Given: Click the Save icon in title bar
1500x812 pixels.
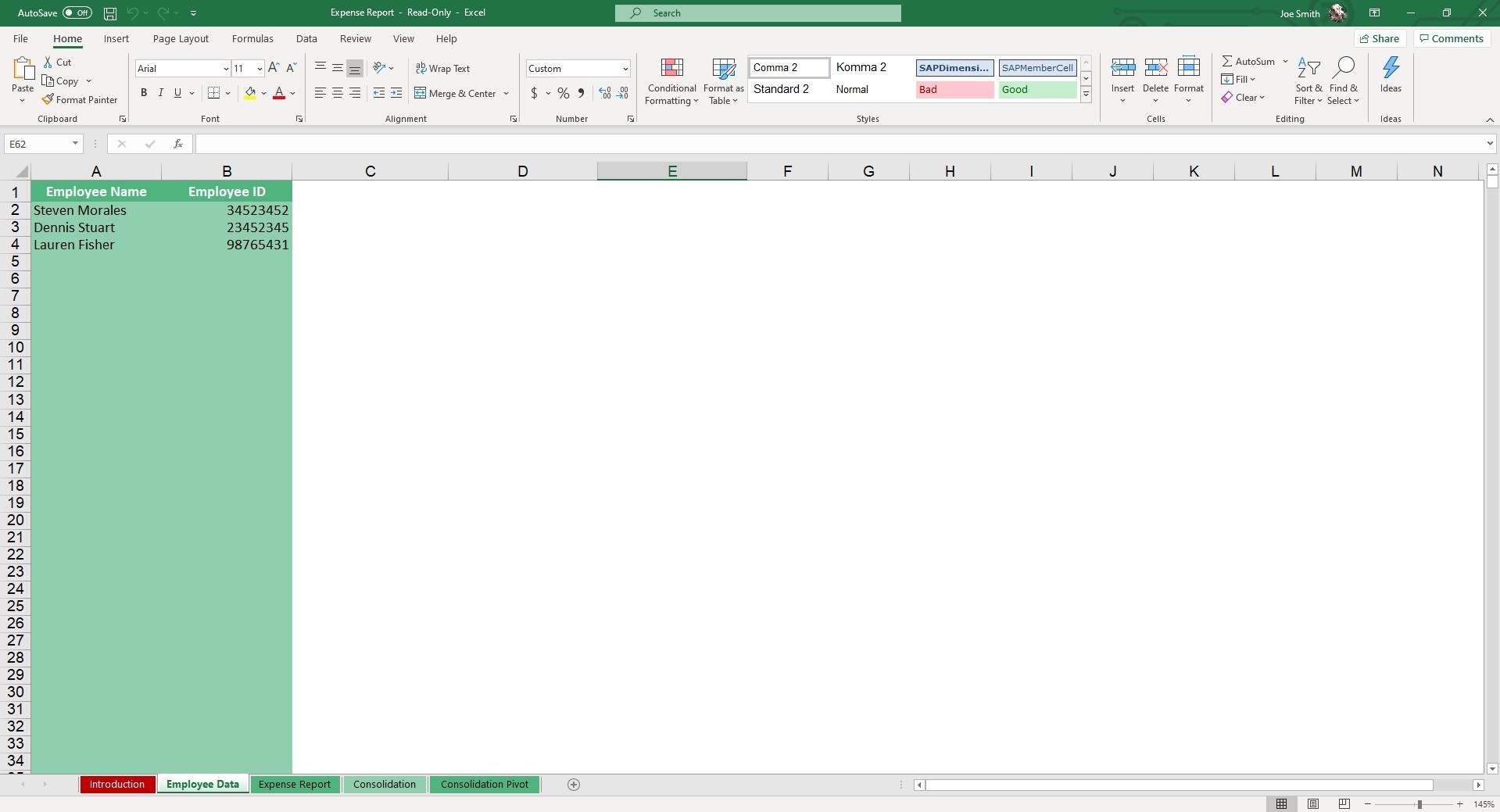Looking at the screenshot, I should [x=110, y=13].
